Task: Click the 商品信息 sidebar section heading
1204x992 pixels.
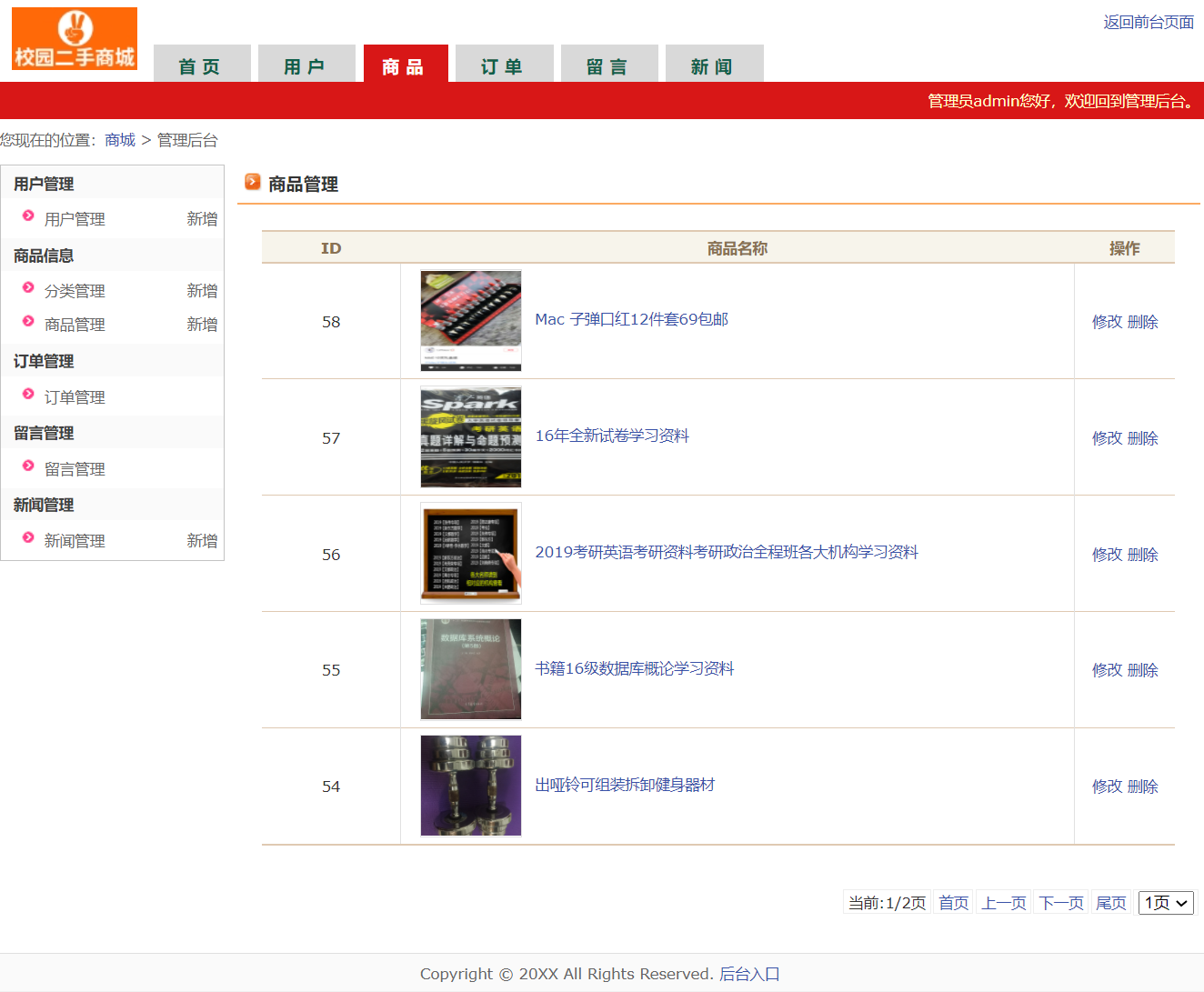Action: (44, 256)
